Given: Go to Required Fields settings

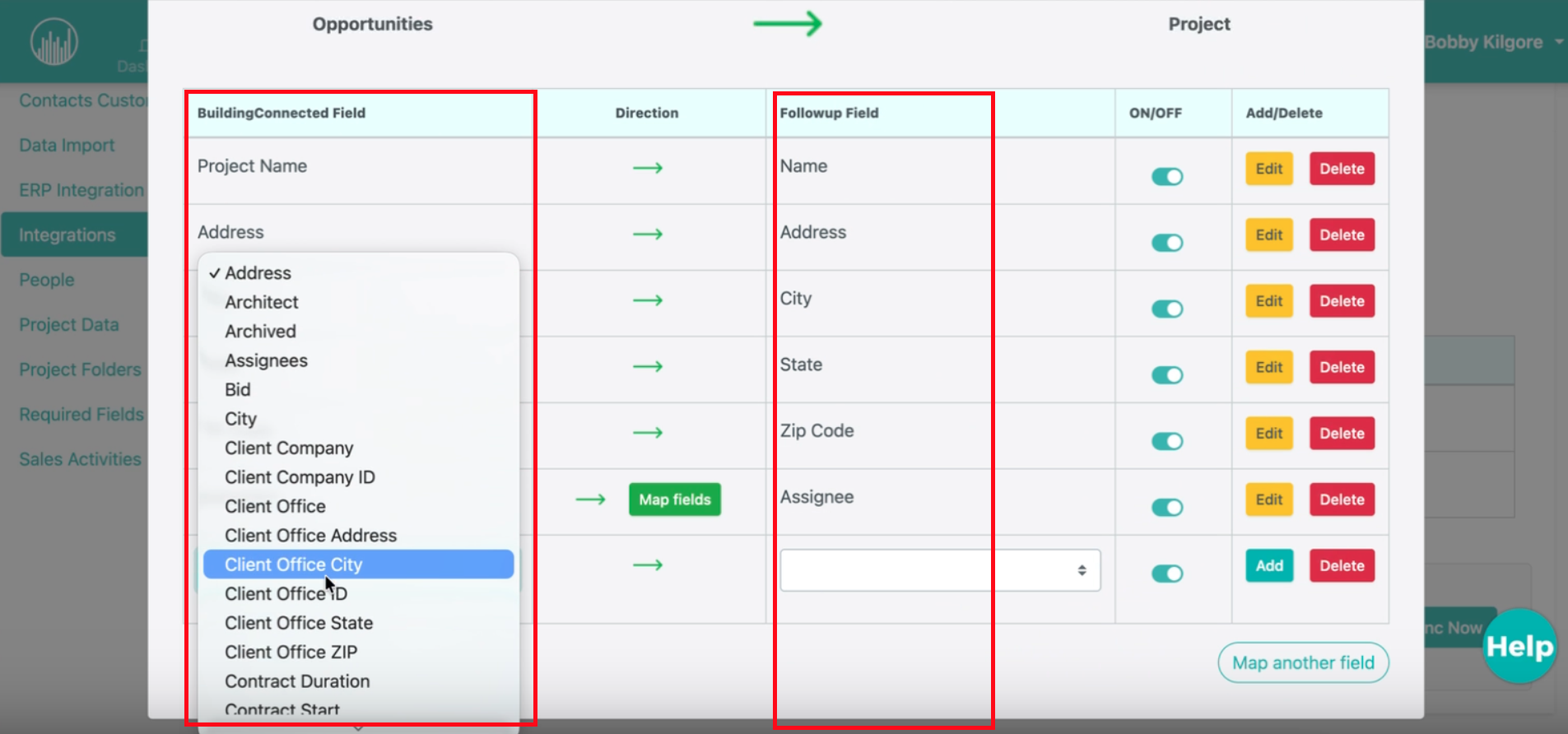Looking at the screenshot, I should pyautogui.click(x=81, y=415).
